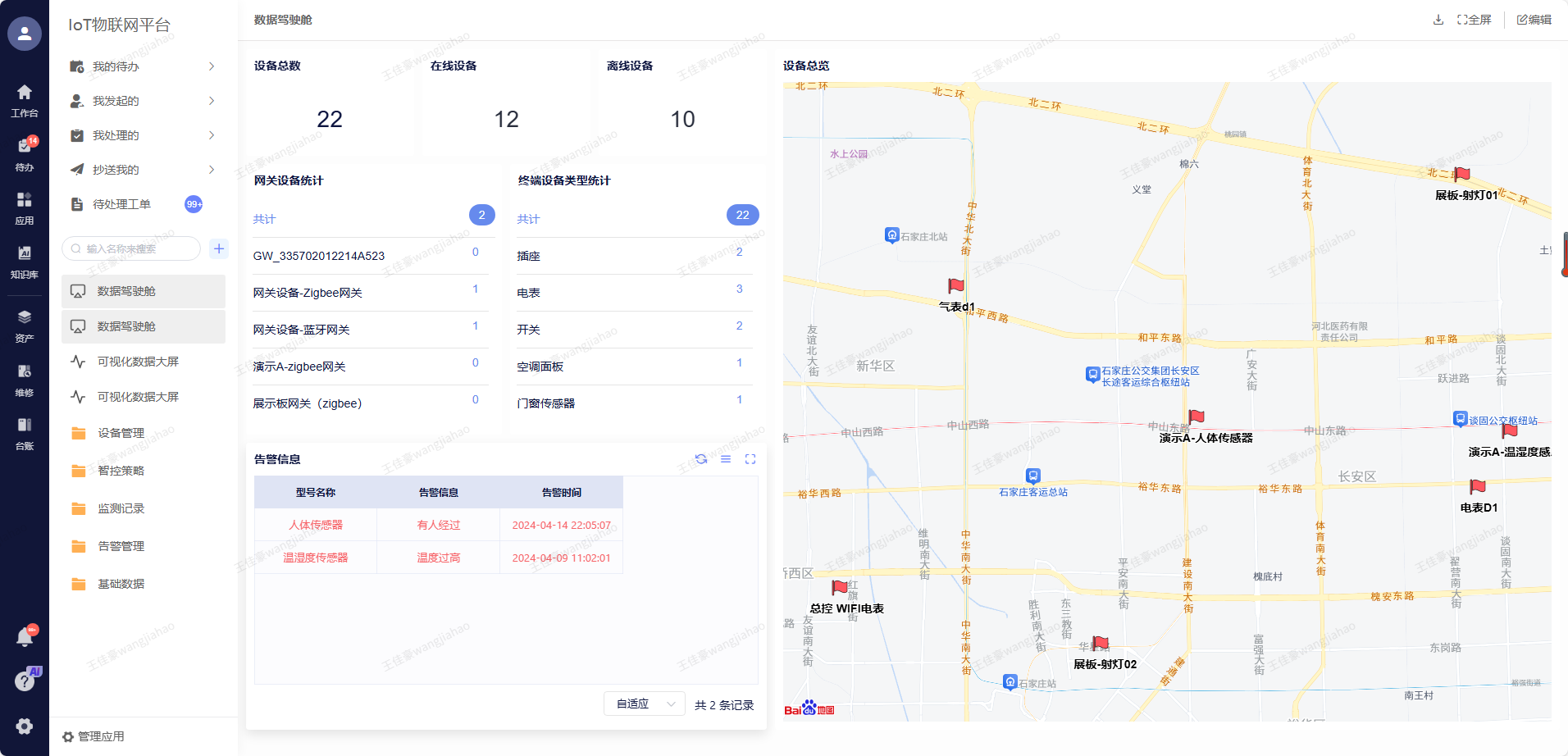Click the 输入名称来搜索 search field

[135, 248]
